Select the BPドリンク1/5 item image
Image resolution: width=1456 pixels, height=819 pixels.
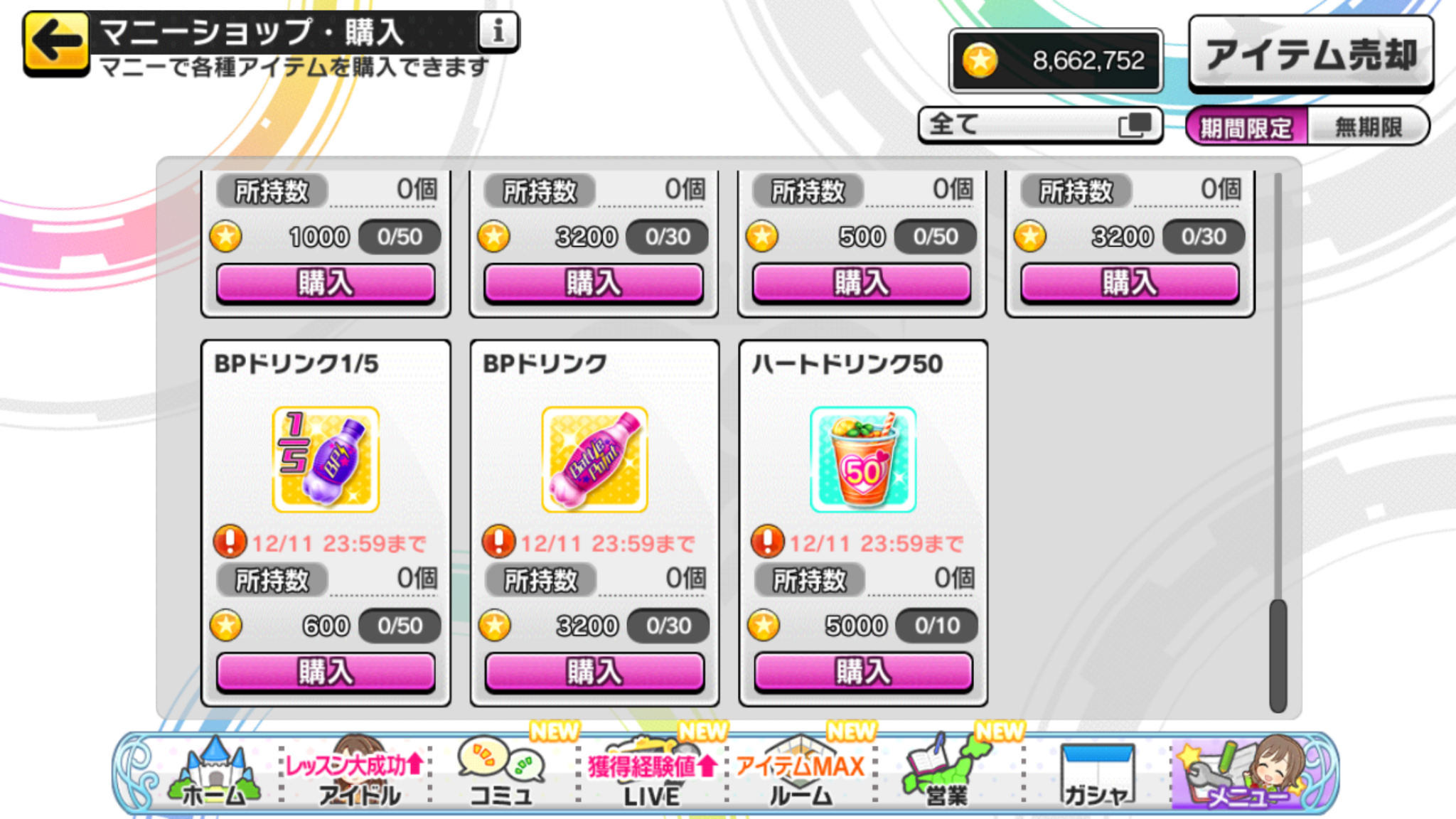pyautogui.click(x=326, y=459)
